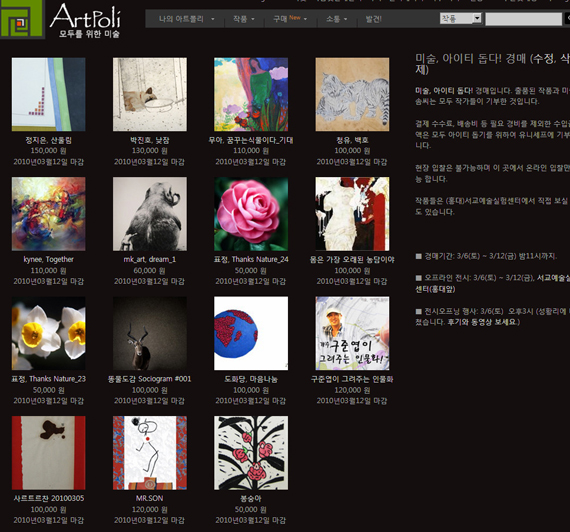Open the mk_art, dream_1 title link
570x532 pixels.
(x=150, y=259)
